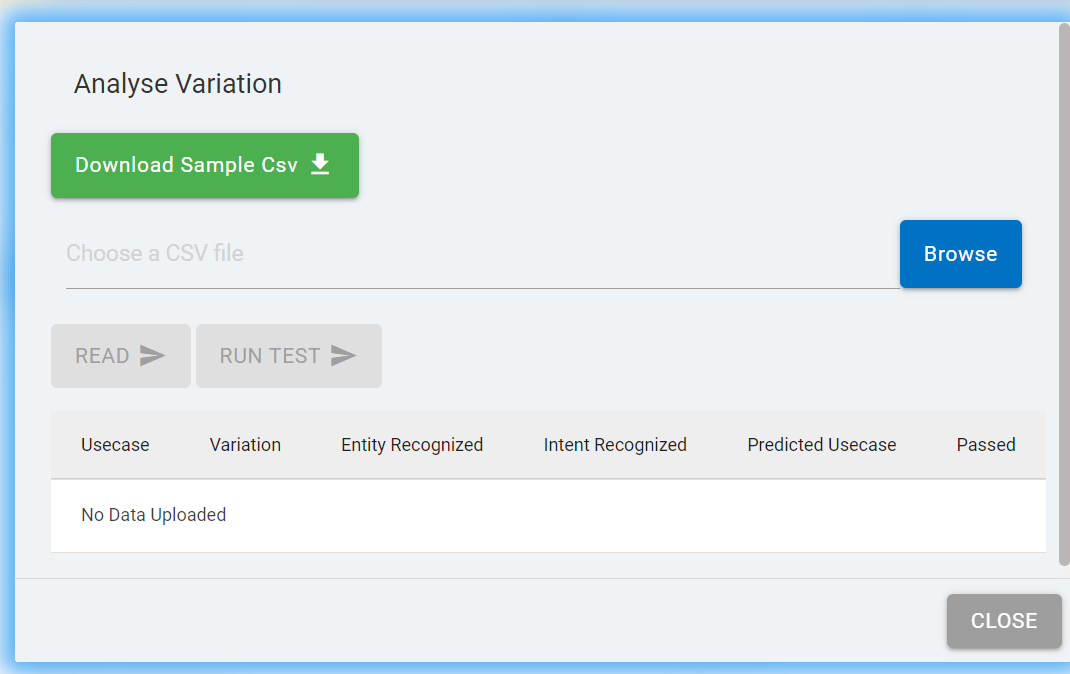The image size is (1070, 674).
Task: Click the download arrow icon on the green button
Action: [320, 165]
